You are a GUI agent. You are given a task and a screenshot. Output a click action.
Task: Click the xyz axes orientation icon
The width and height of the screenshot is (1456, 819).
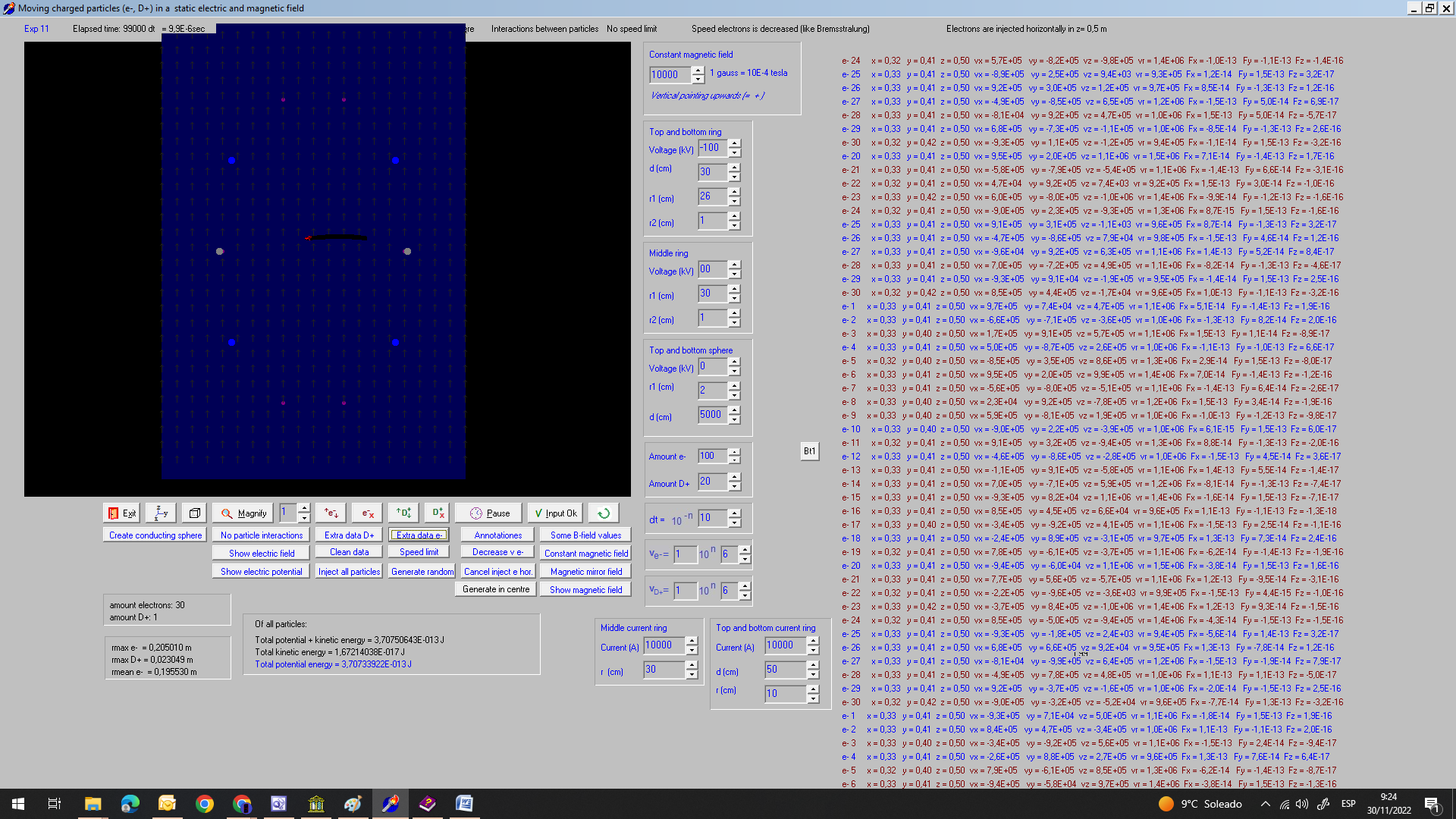161,513
